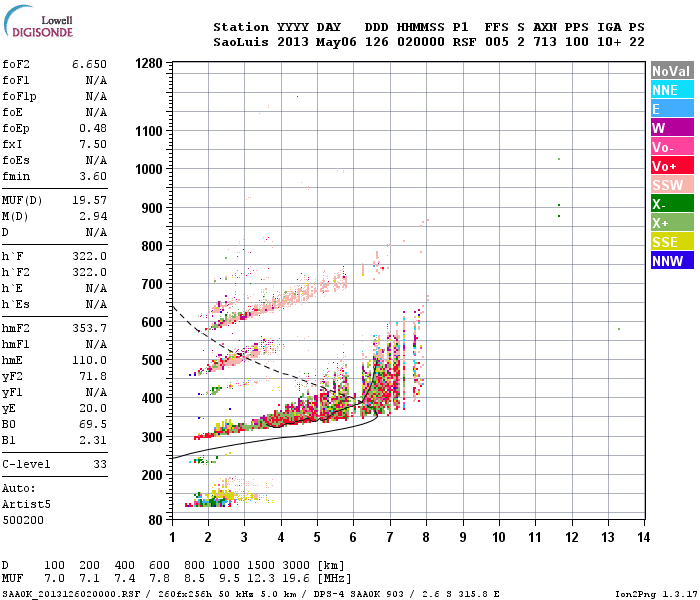700x600 pixels.
Task: Select the SSE yellow legend swatch
Action: [x=672, y=242]
